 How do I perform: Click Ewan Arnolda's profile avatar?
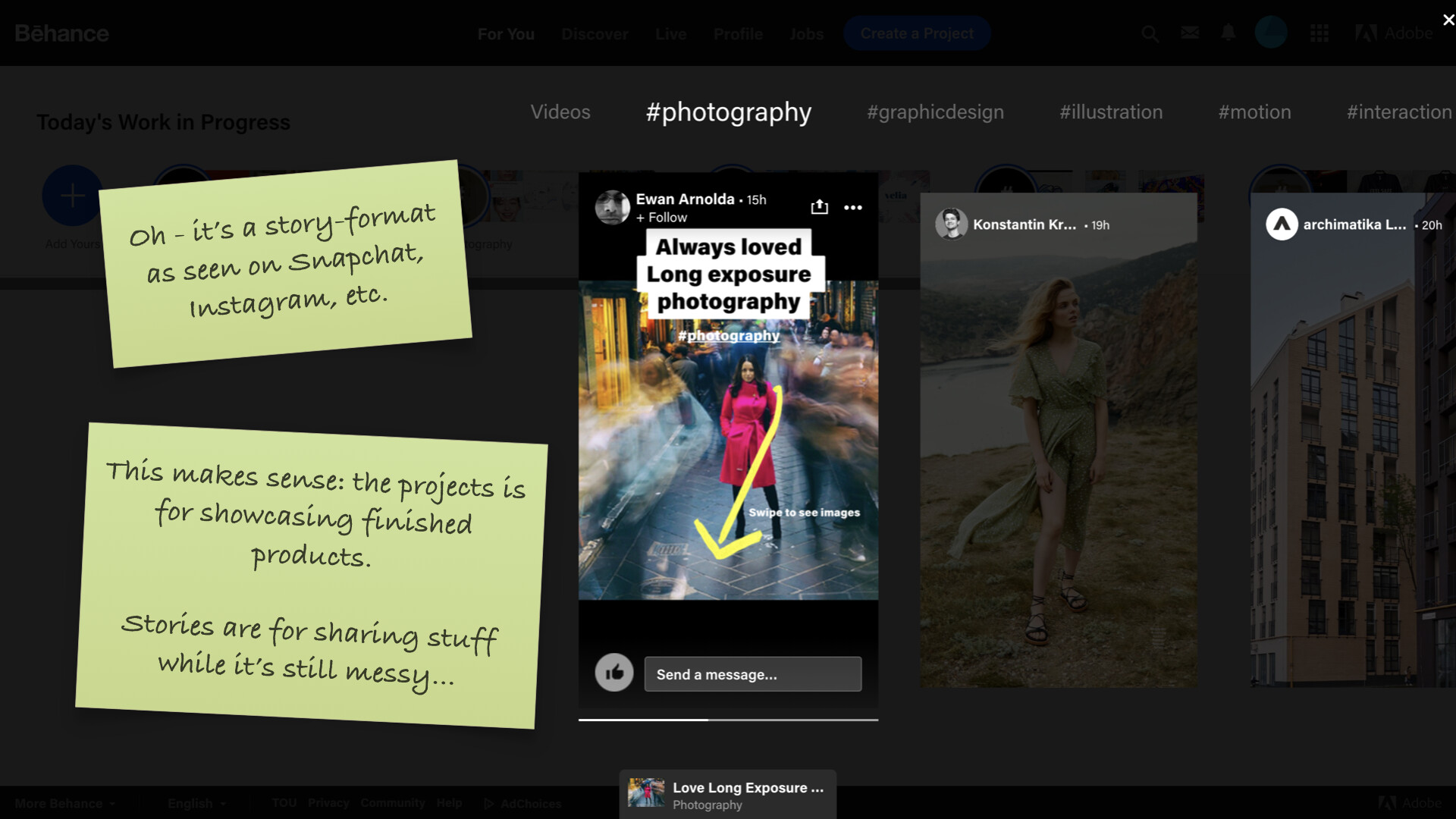(x=612, y=207)
